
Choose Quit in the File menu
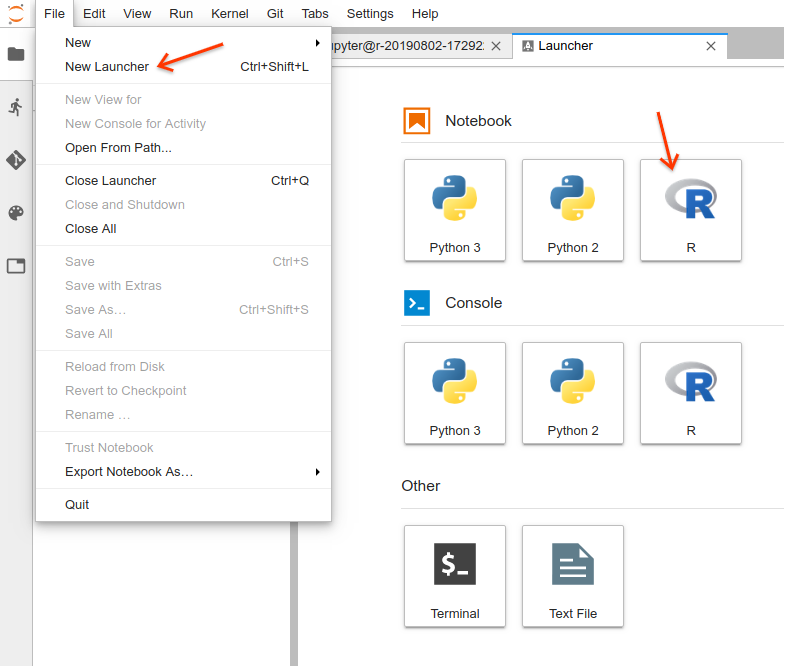(x=77, y=505)
